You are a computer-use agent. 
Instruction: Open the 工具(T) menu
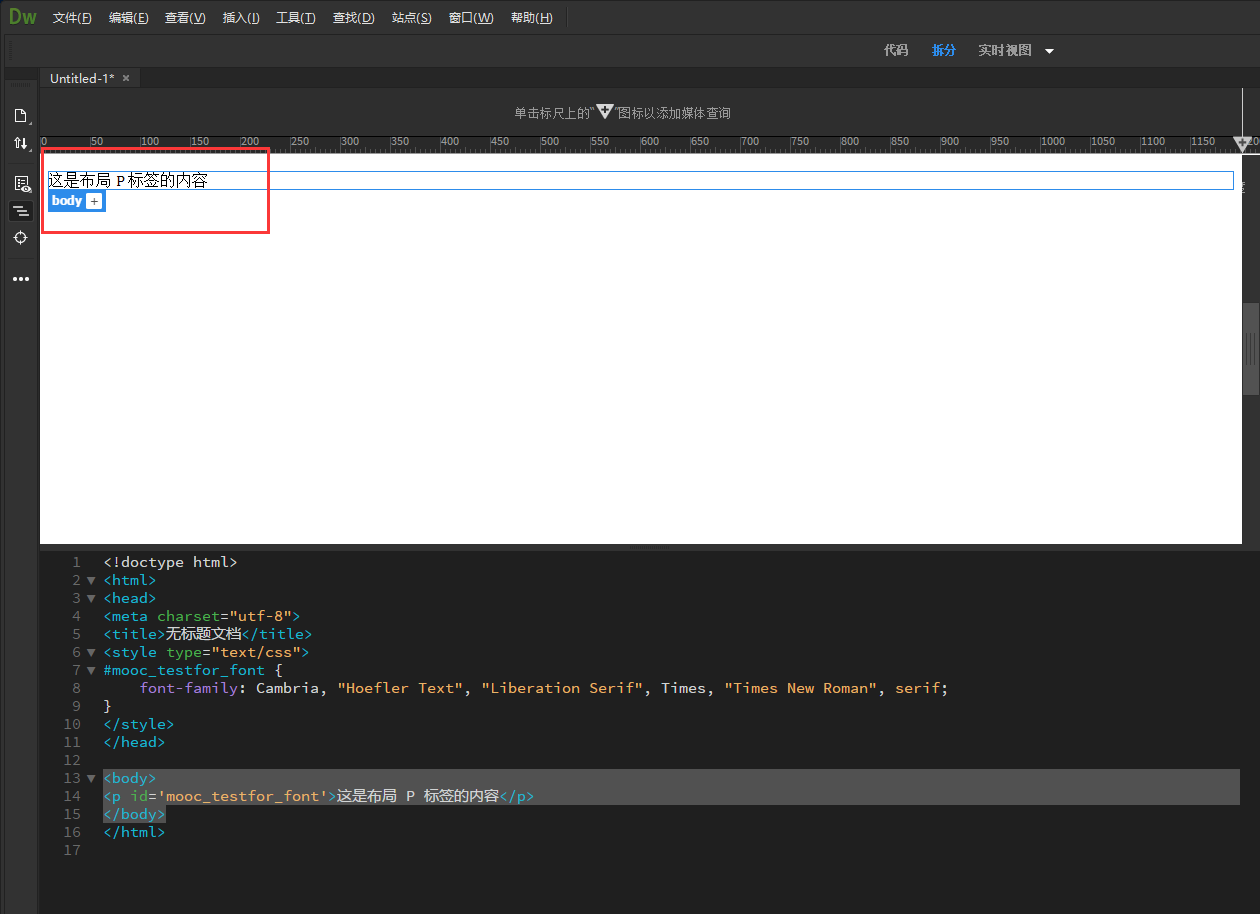296,18
